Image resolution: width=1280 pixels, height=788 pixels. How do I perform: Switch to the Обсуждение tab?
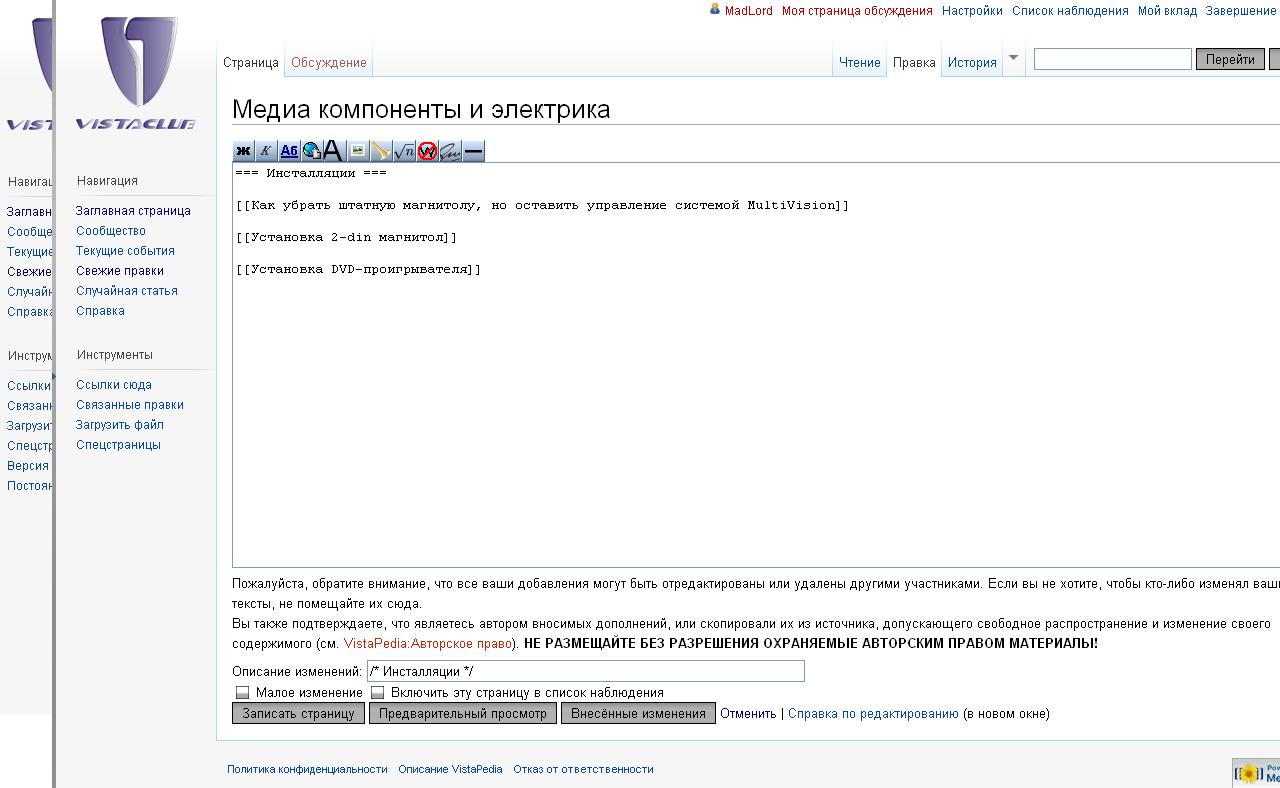tap(329, 62)
